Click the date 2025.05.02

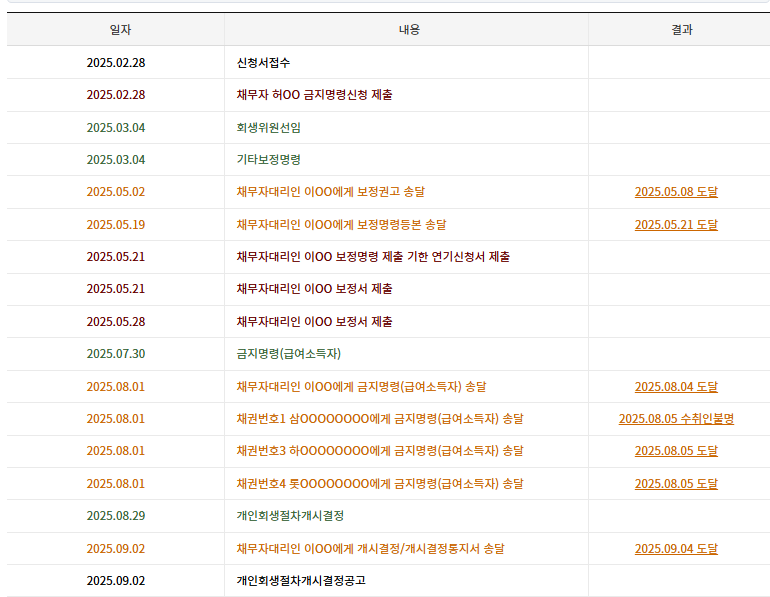pos(116,192)
